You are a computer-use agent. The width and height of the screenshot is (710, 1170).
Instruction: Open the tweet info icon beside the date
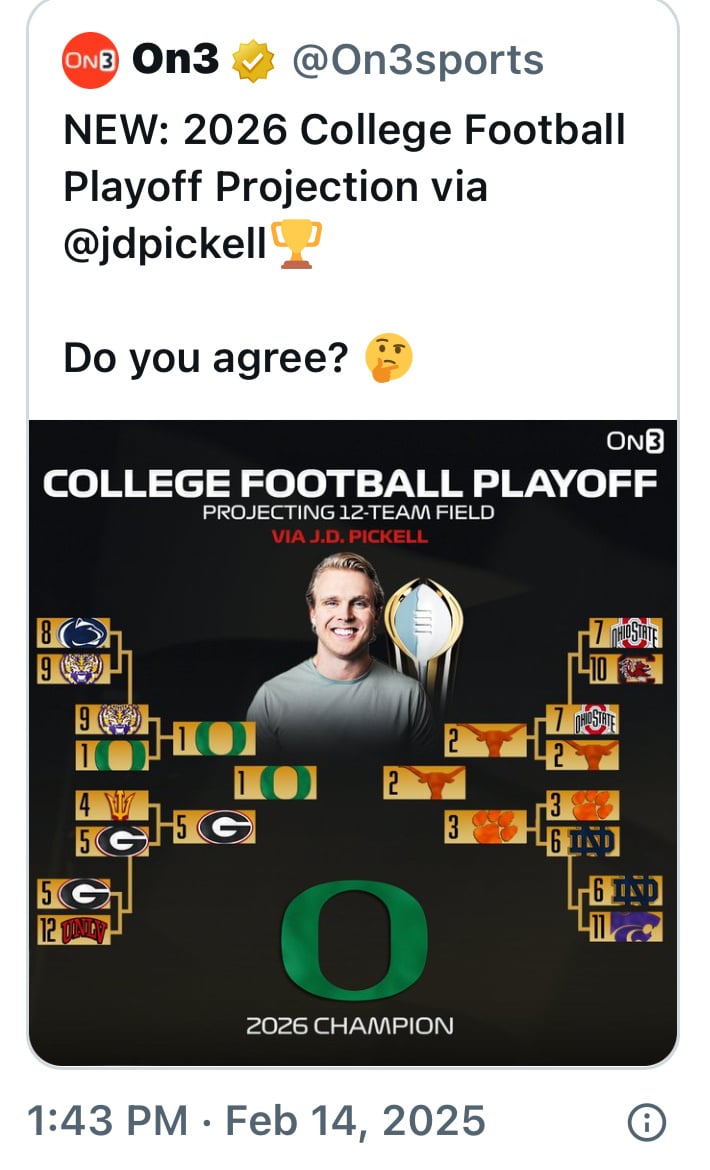click(646, 1123)
